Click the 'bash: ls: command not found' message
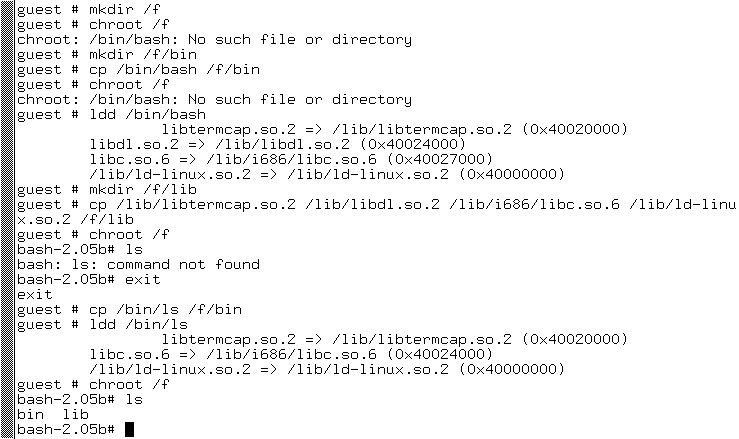 [139, 265]
